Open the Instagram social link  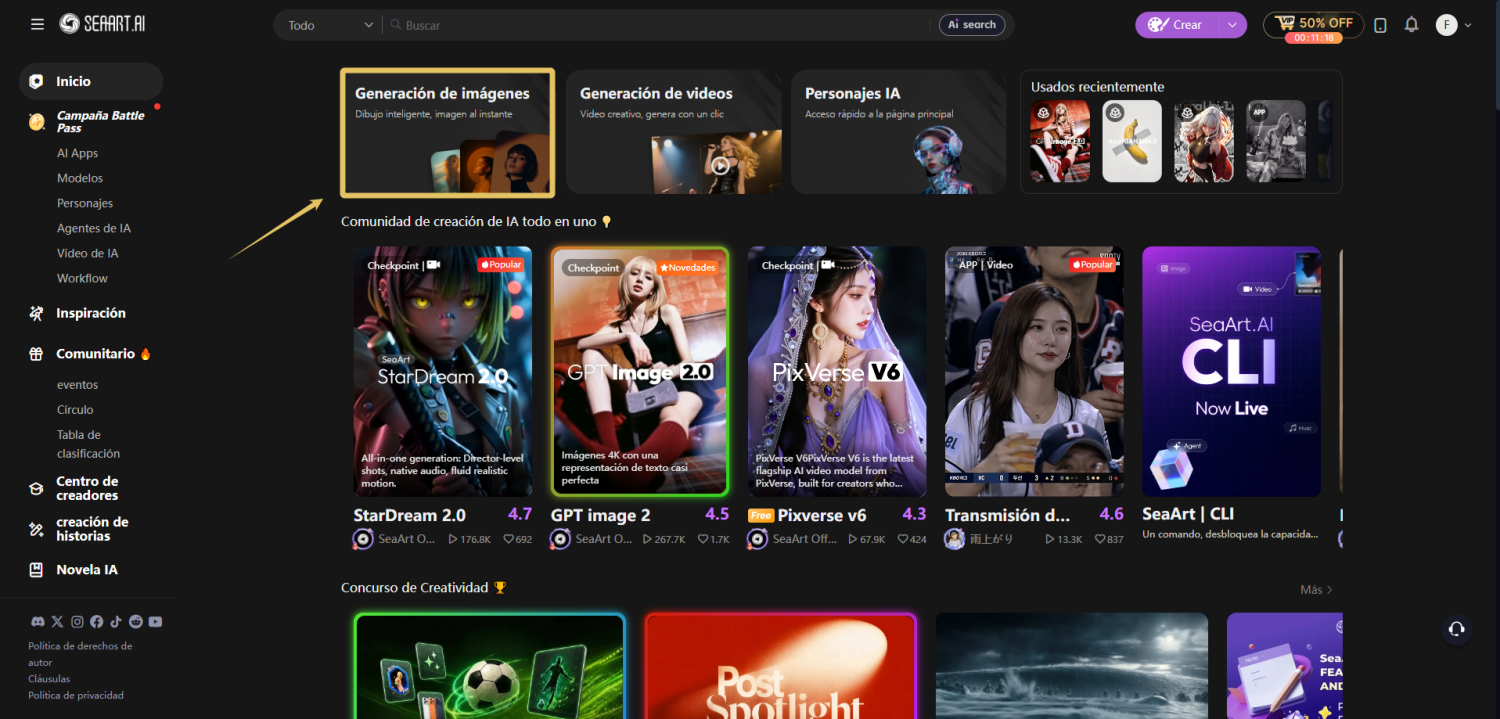point(77,622)
